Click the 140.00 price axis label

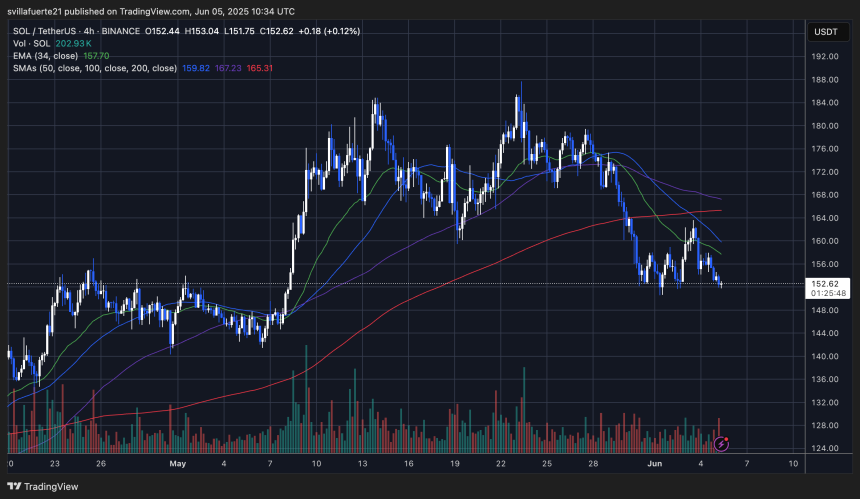click(x=825, y=355)
